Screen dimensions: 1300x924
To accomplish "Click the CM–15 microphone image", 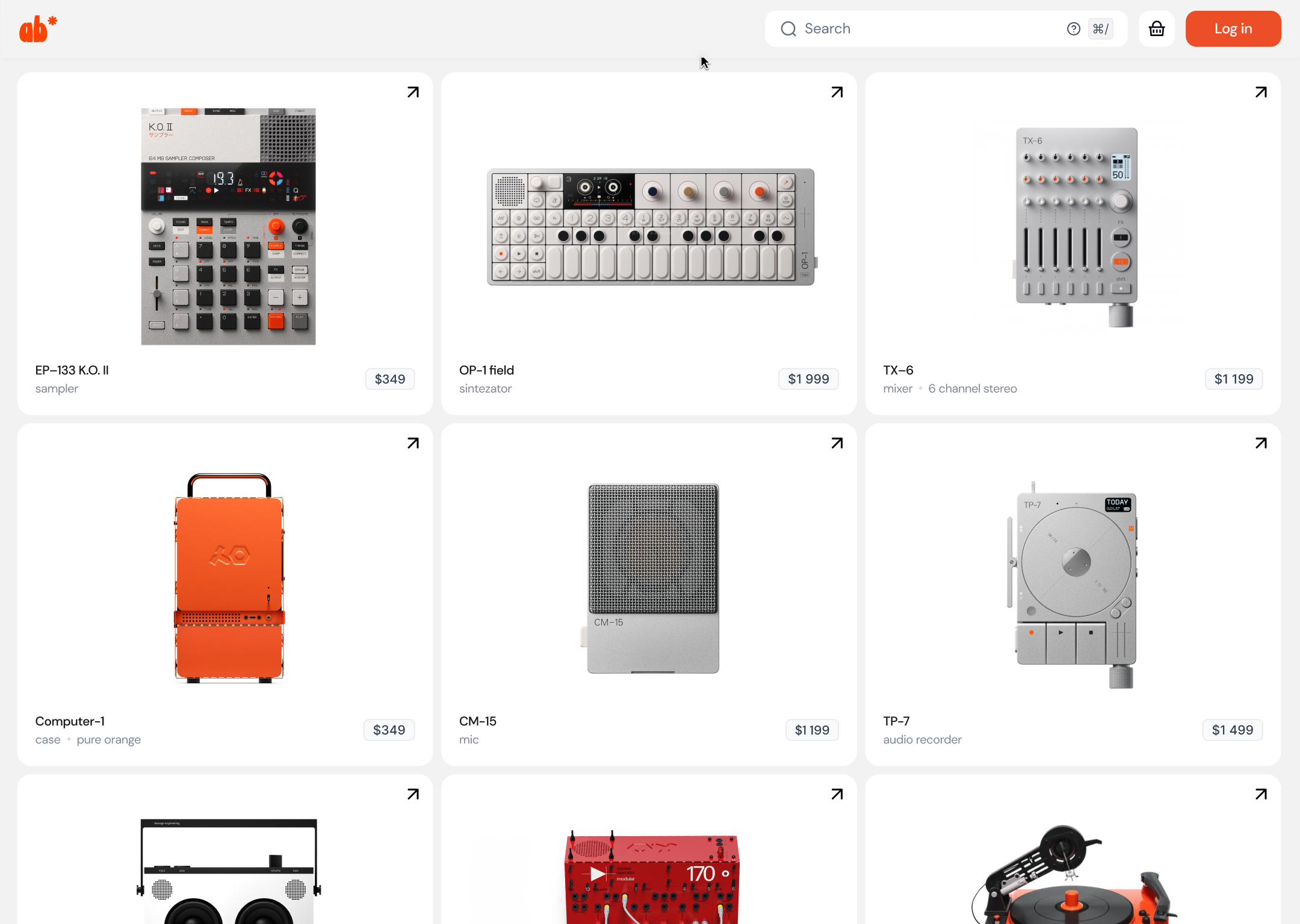I will click(x=651, y=578).
